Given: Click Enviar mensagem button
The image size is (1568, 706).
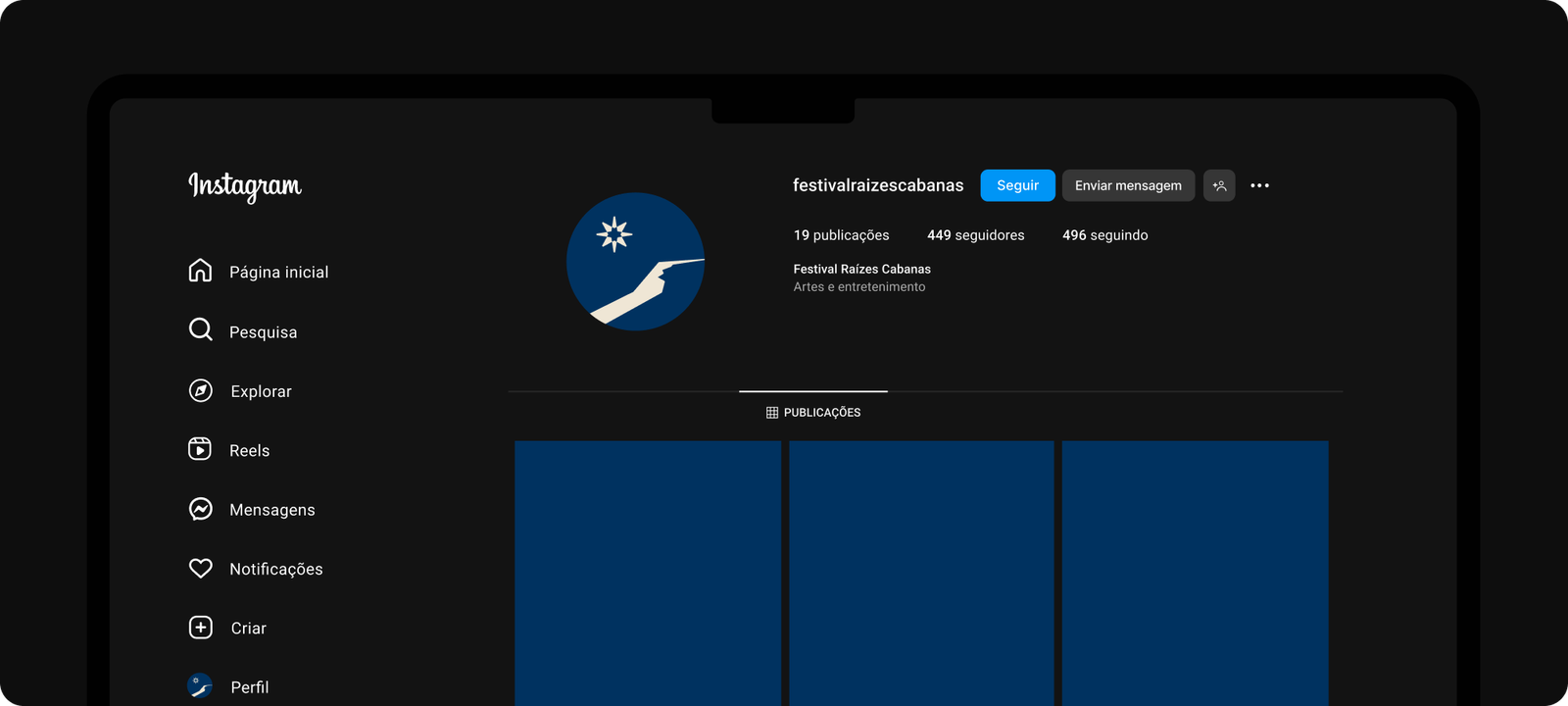Looking at the screenshot, I should click(x=1128, y=185).
